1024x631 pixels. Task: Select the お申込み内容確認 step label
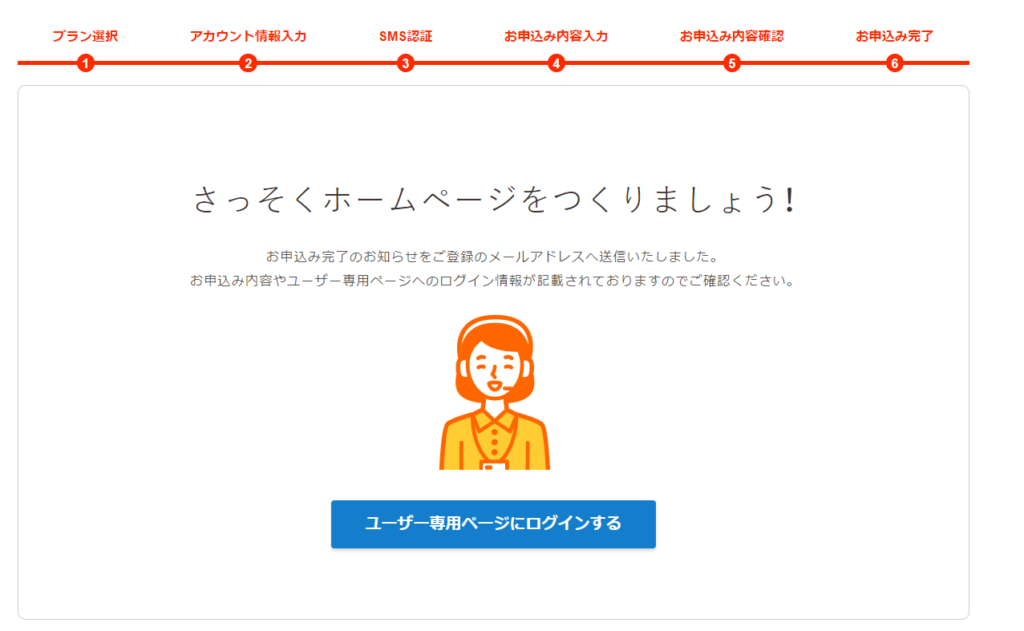731,36
